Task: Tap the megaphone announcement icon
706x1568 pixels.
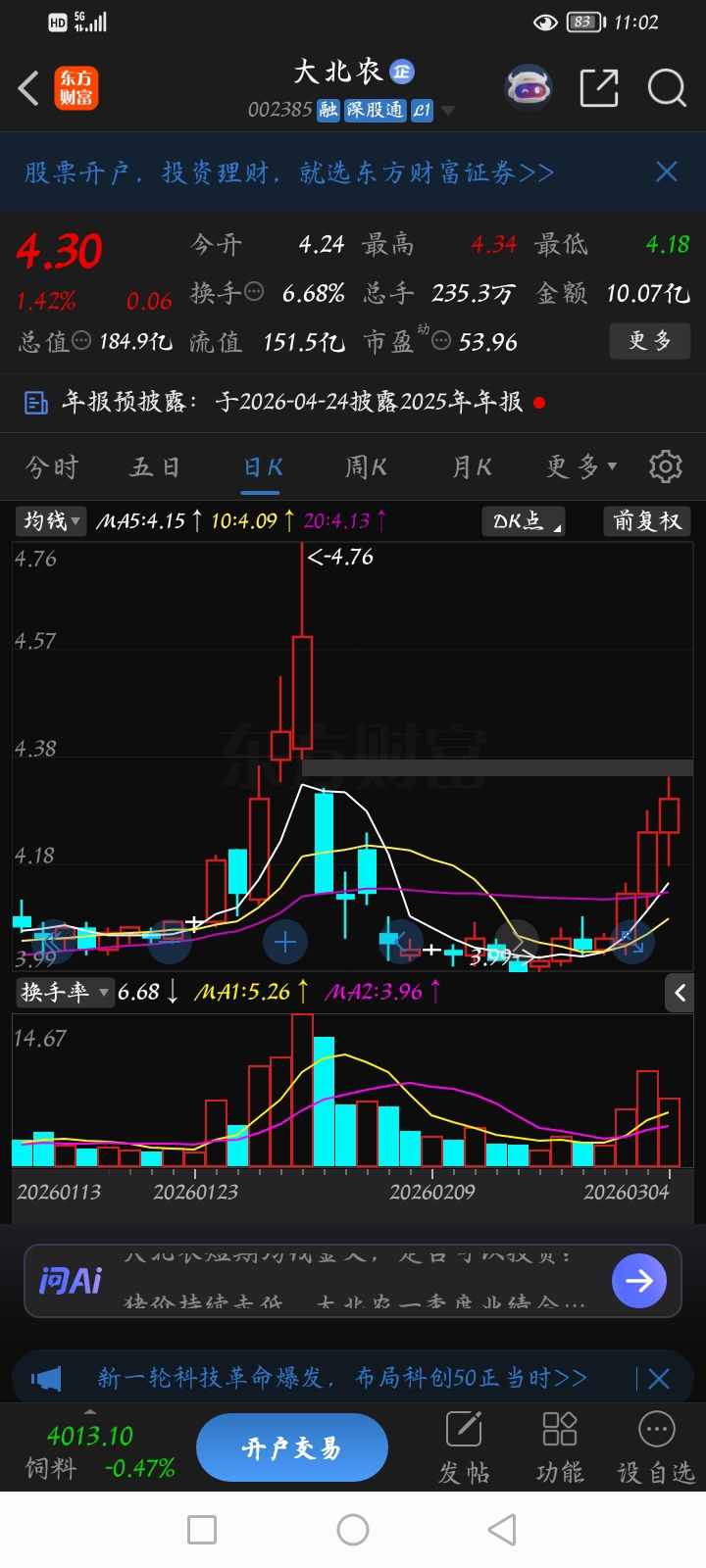Action: point(46,1379)
